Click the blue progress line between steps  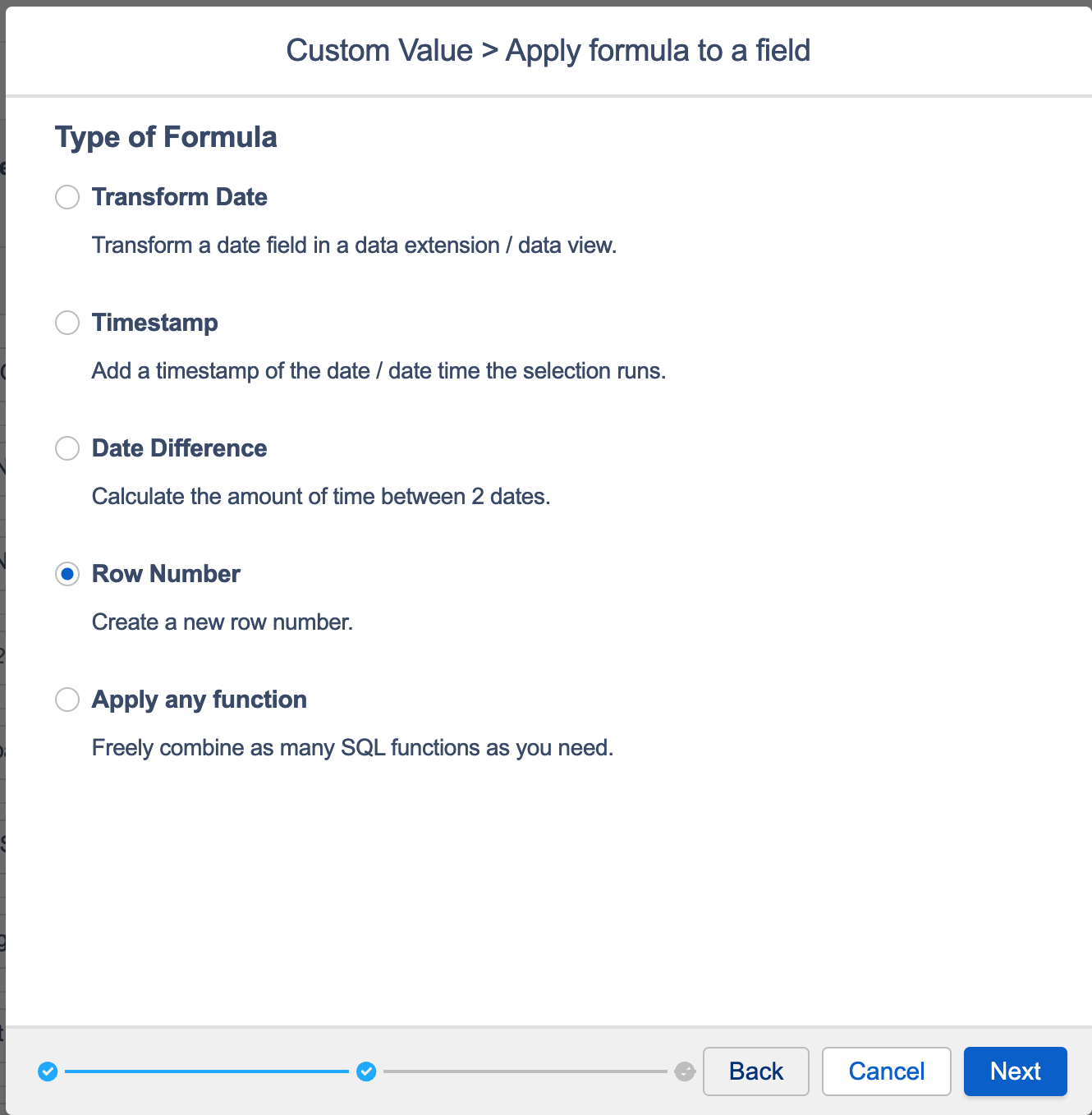pos(207,1071)
